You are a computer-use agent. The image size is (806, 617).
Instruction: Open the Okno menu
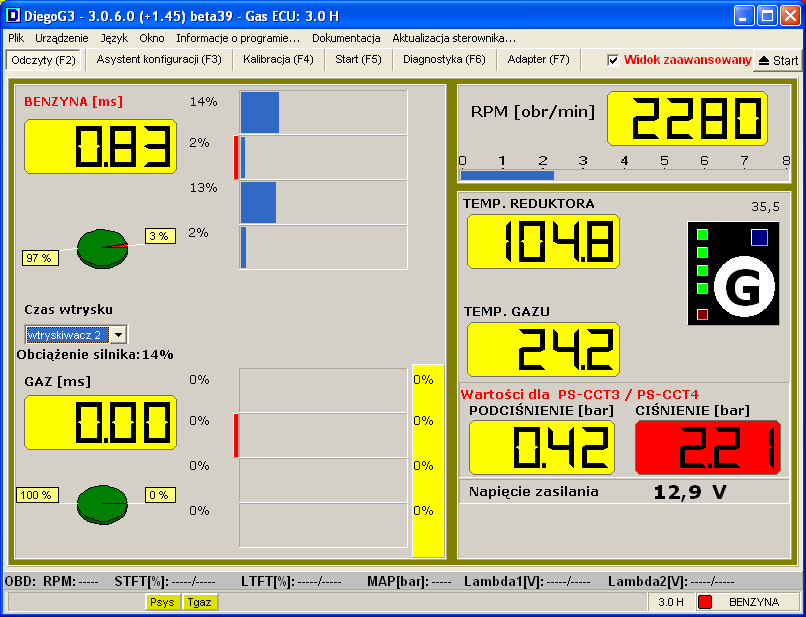(x=152, y=38)
